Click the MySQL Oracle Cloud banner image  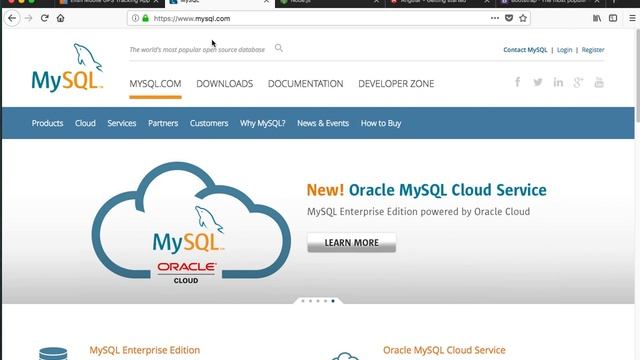tap(191, 223)
